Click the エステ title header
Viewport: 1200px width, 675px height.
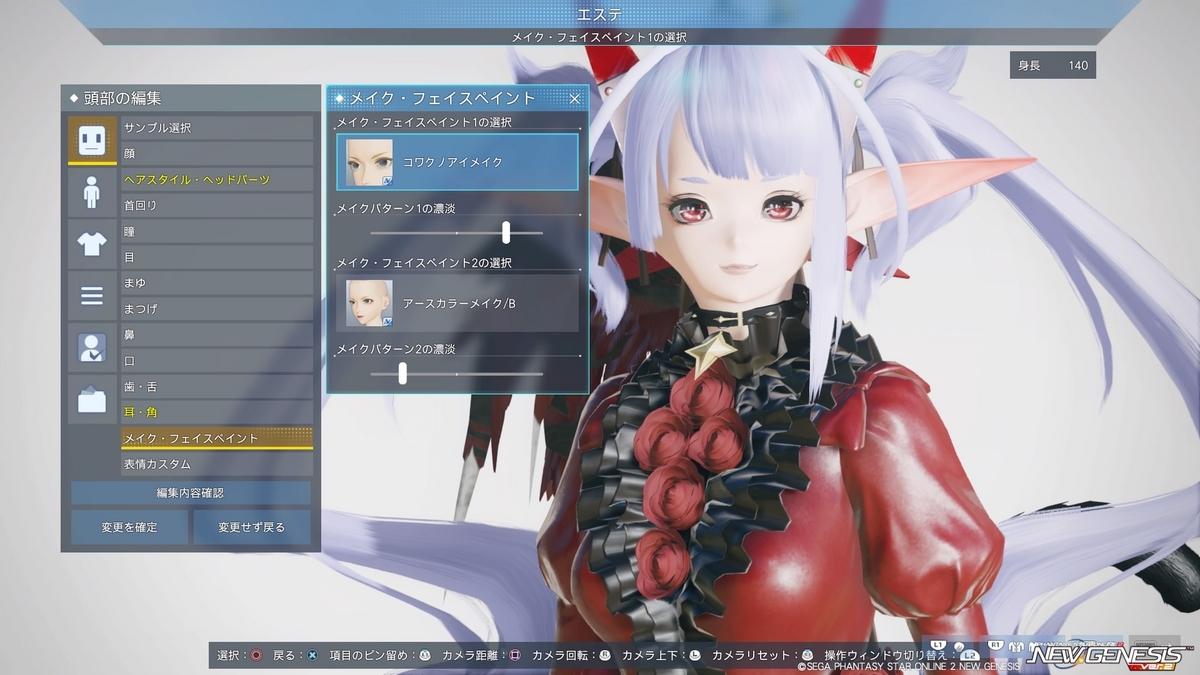(x=600, y=14)
